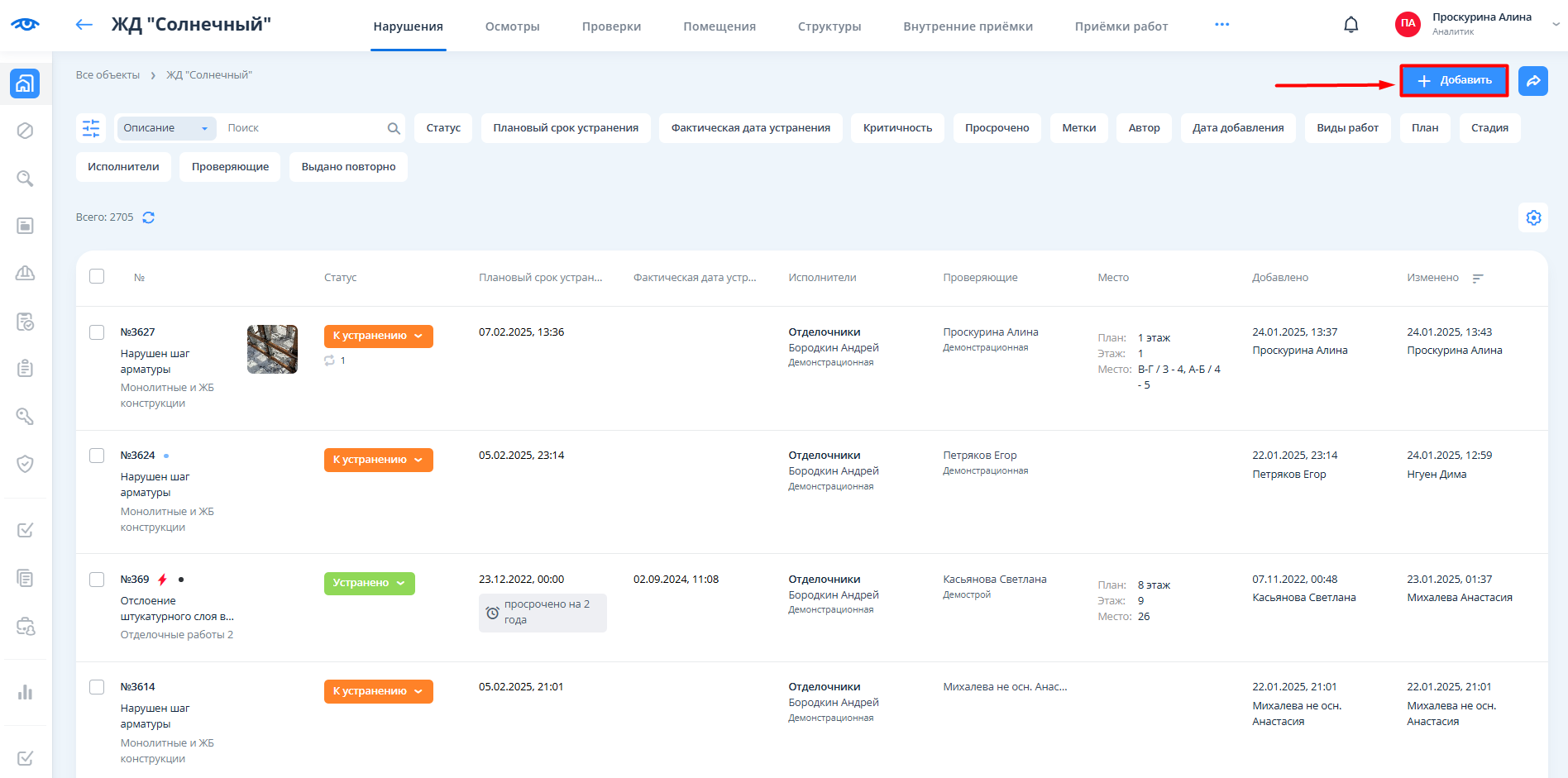Viewport: 1568px width, 778px height.
Task: Toggle the select-all checkbox in table header
Action: 97,276
